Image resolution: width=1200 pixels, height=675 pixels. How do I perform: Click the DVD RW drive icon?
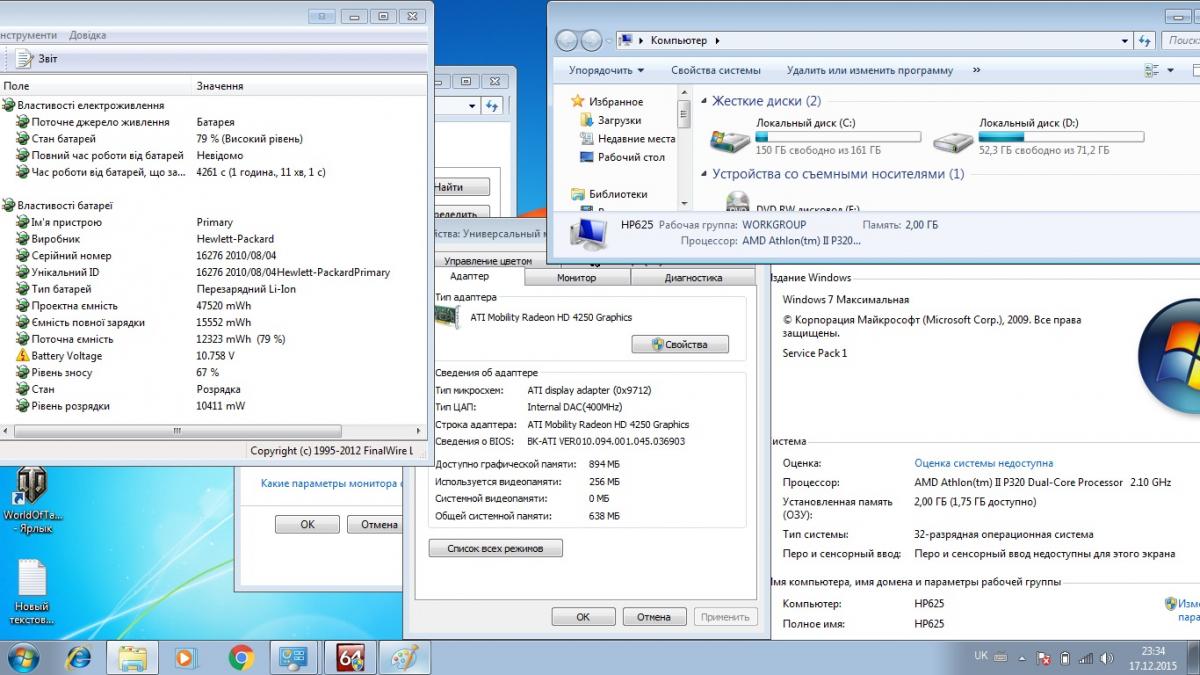tap(738, 201)
